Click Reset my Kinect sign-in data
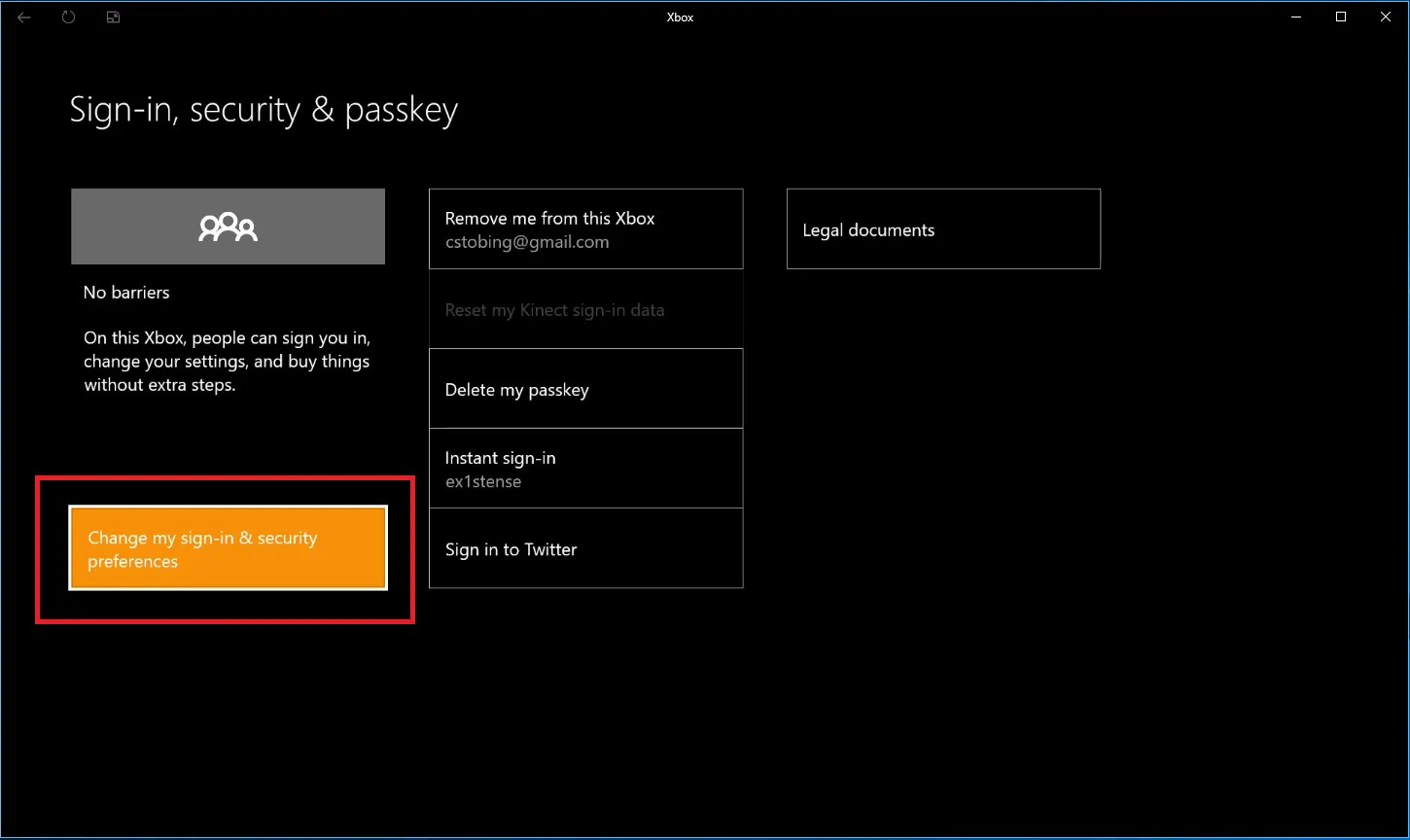 [585, 309]
